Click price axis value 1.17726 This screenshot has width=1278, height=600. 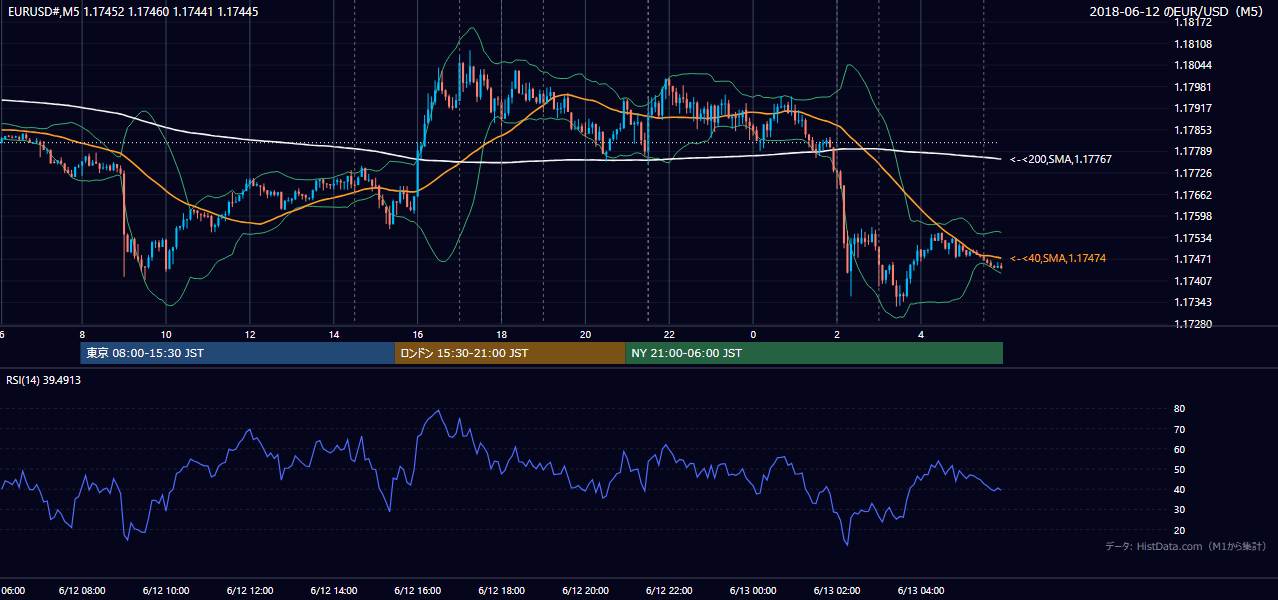tap(1193, 173)
